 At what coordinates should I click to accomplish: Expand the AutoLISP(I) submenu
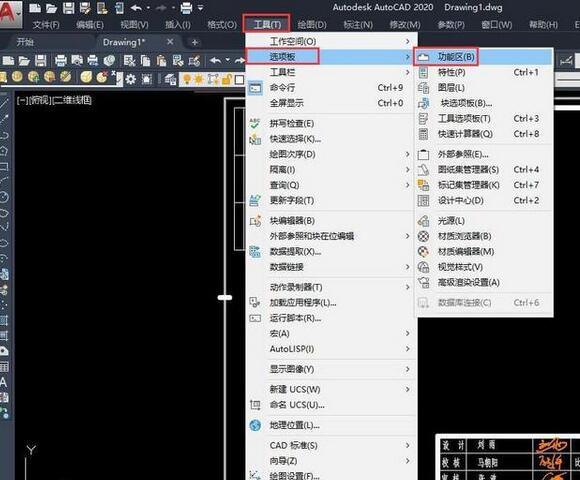click(331, 349)
